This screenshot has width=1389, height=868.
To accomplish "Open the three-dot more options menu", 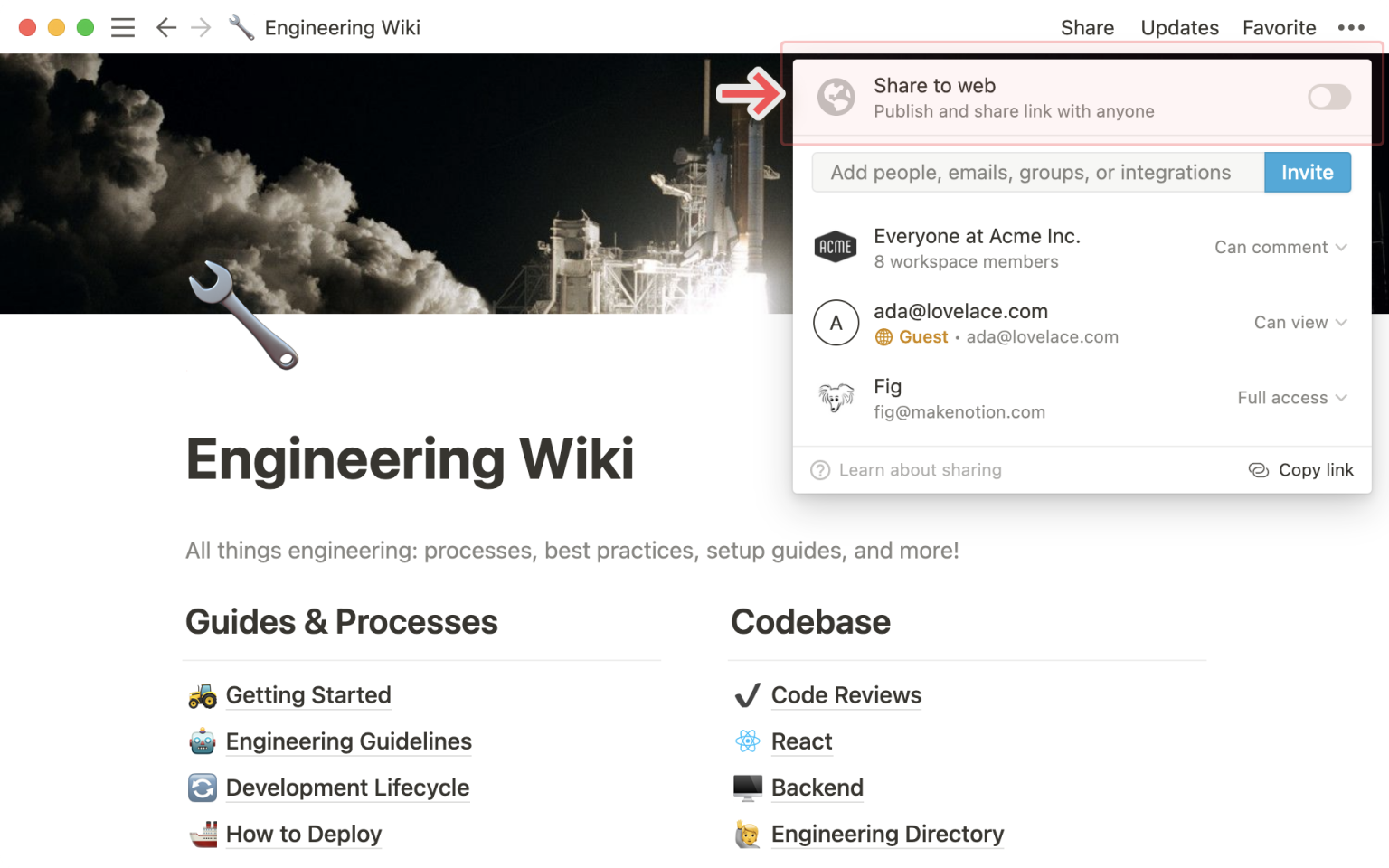I will [x=1351, y=28].
